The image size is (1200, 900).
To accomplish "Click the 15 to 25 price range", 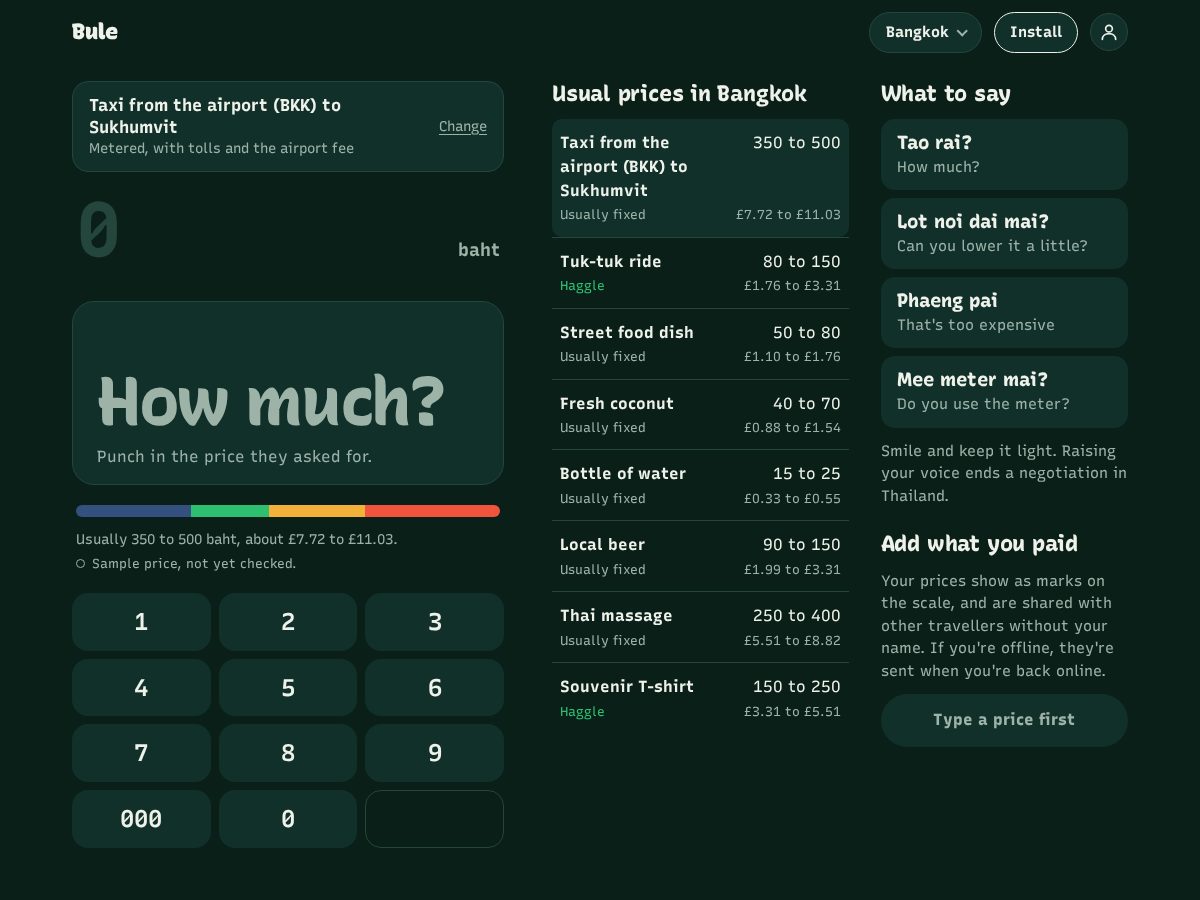I will (x=807, y=474).
